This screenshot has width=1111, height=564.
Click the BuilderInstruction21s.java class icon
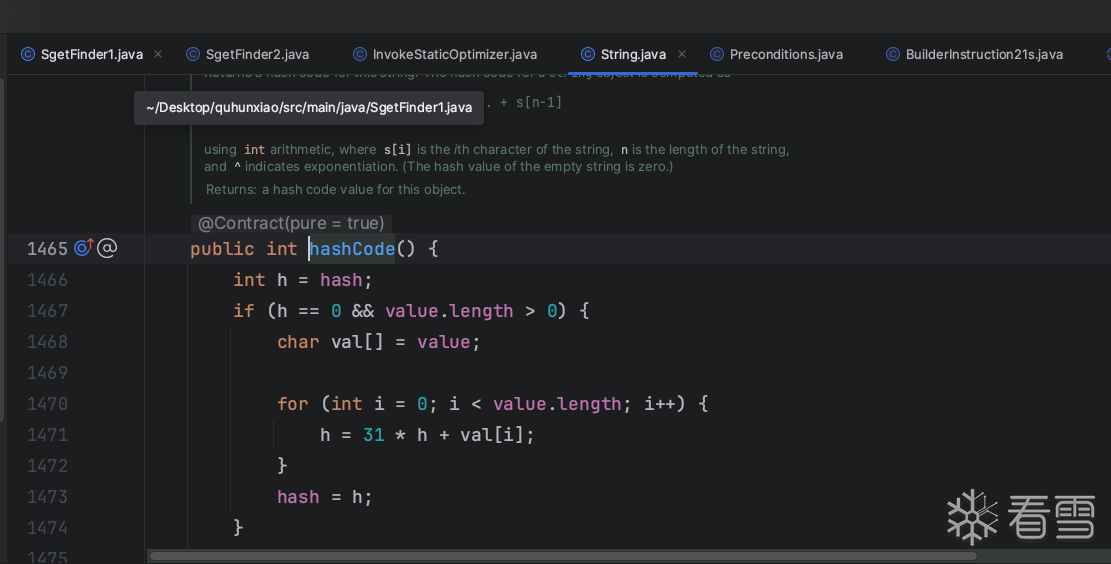point(893,54)
